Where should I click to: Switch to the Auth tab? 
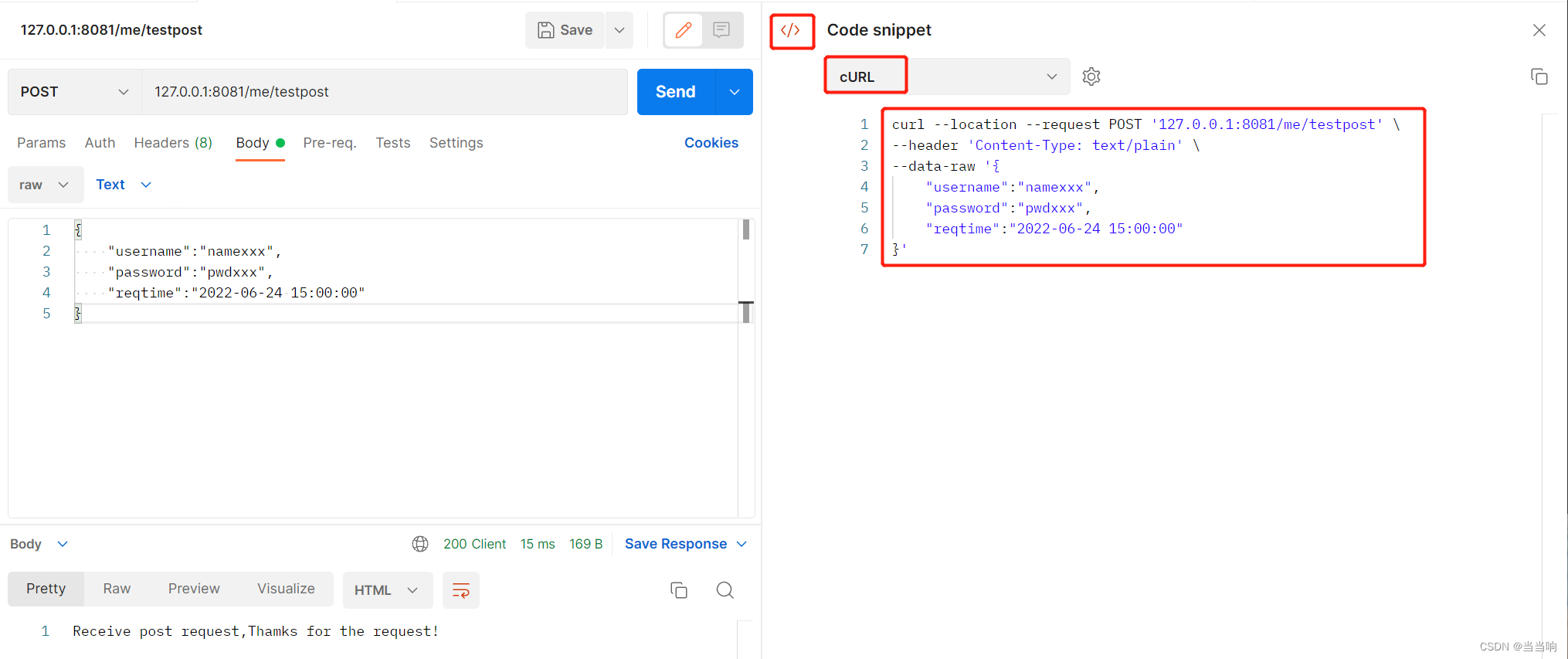click(100, 143)
